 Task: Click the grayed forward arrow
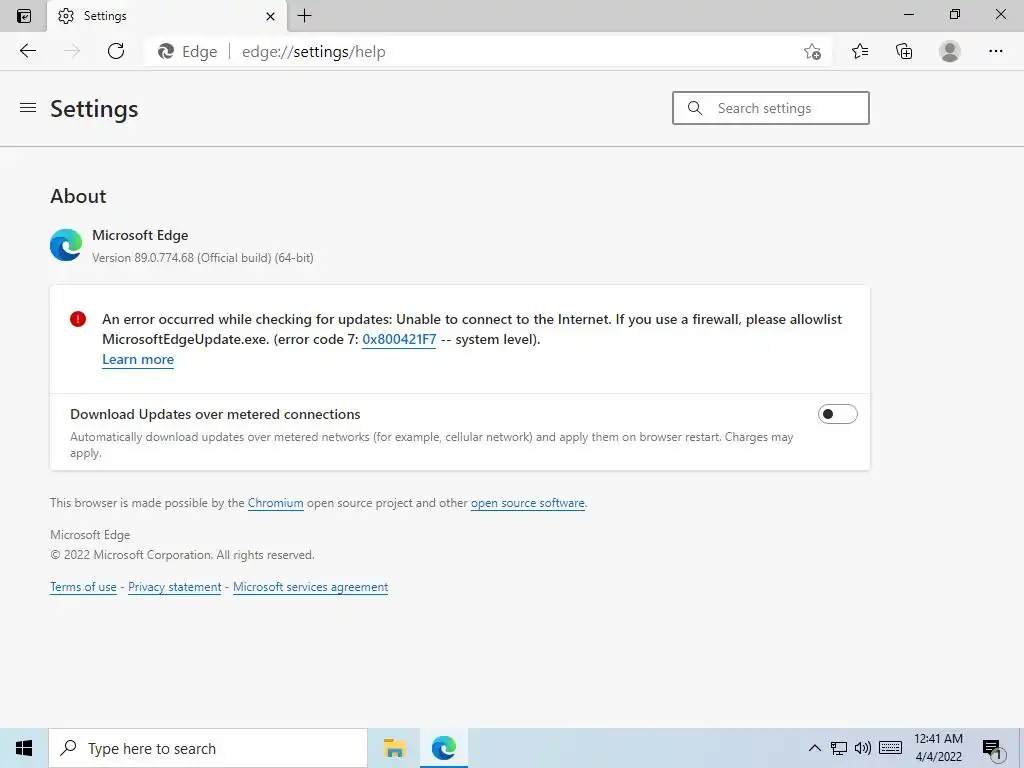coord(72,51)
